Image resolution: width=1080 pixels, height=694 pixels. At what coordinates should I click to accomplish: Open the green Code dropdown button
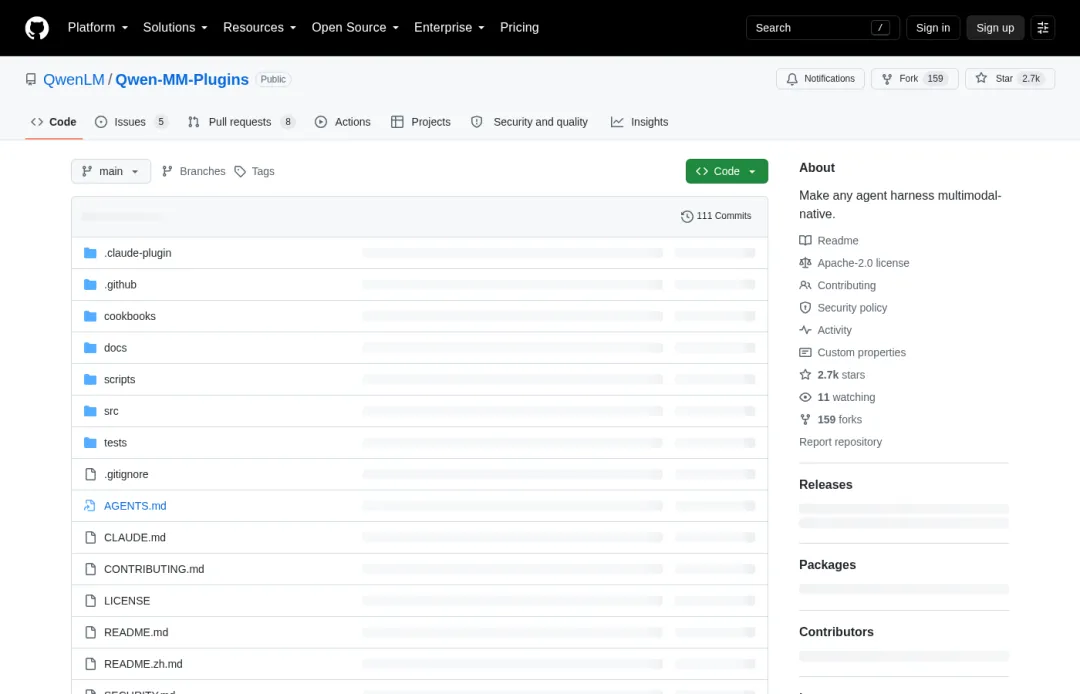(x=727, y=171)
